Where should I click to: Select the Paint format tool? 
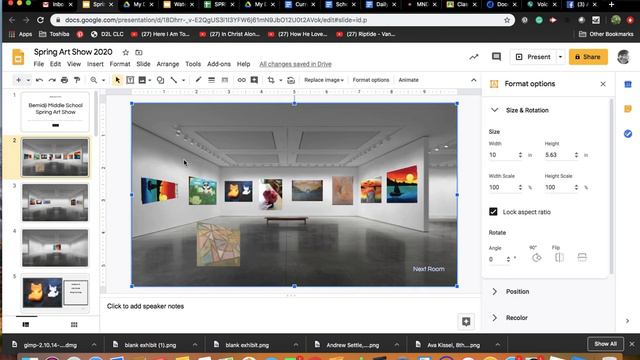point(77,80)
